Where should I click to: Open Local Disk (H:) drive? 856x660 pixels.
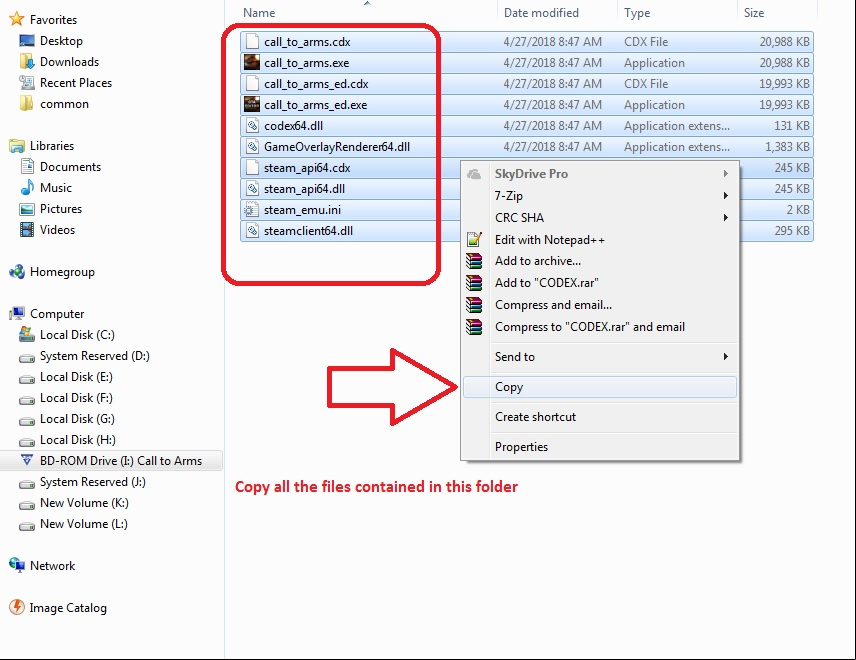(78, 439)
